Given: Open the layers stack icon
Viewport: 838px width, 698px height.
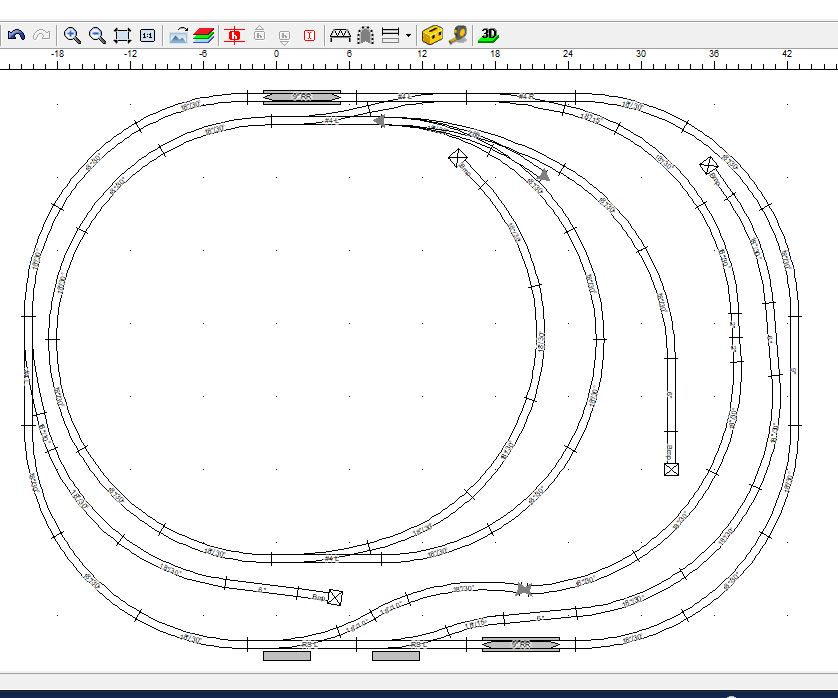Looking at the screenshot, I should click(204, 35).
